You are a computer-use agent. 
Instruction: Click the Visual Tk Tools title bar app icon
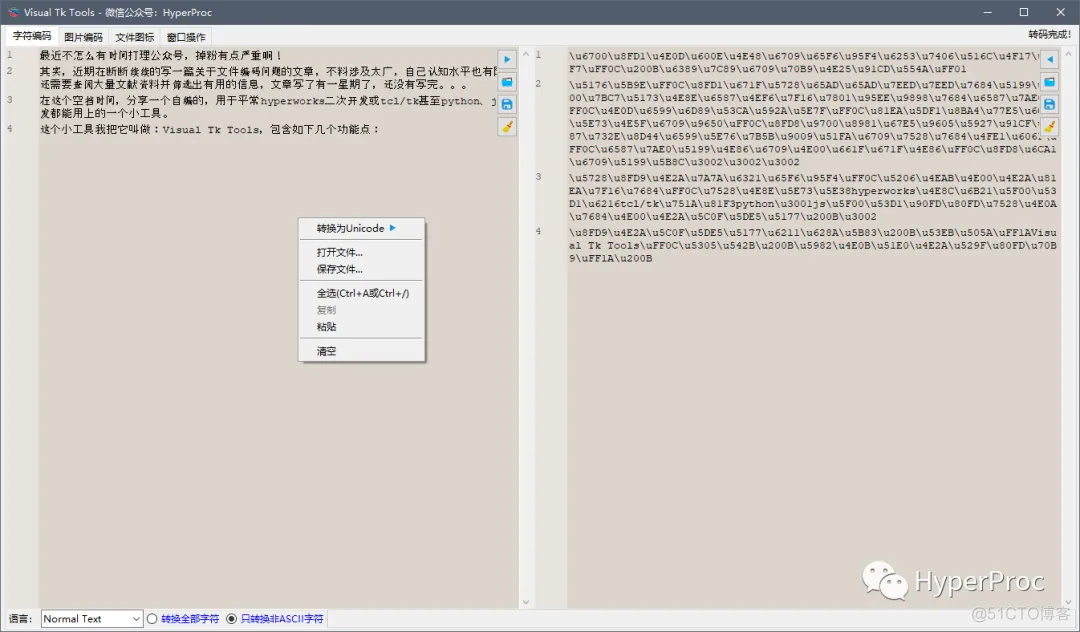click(13, 12)
